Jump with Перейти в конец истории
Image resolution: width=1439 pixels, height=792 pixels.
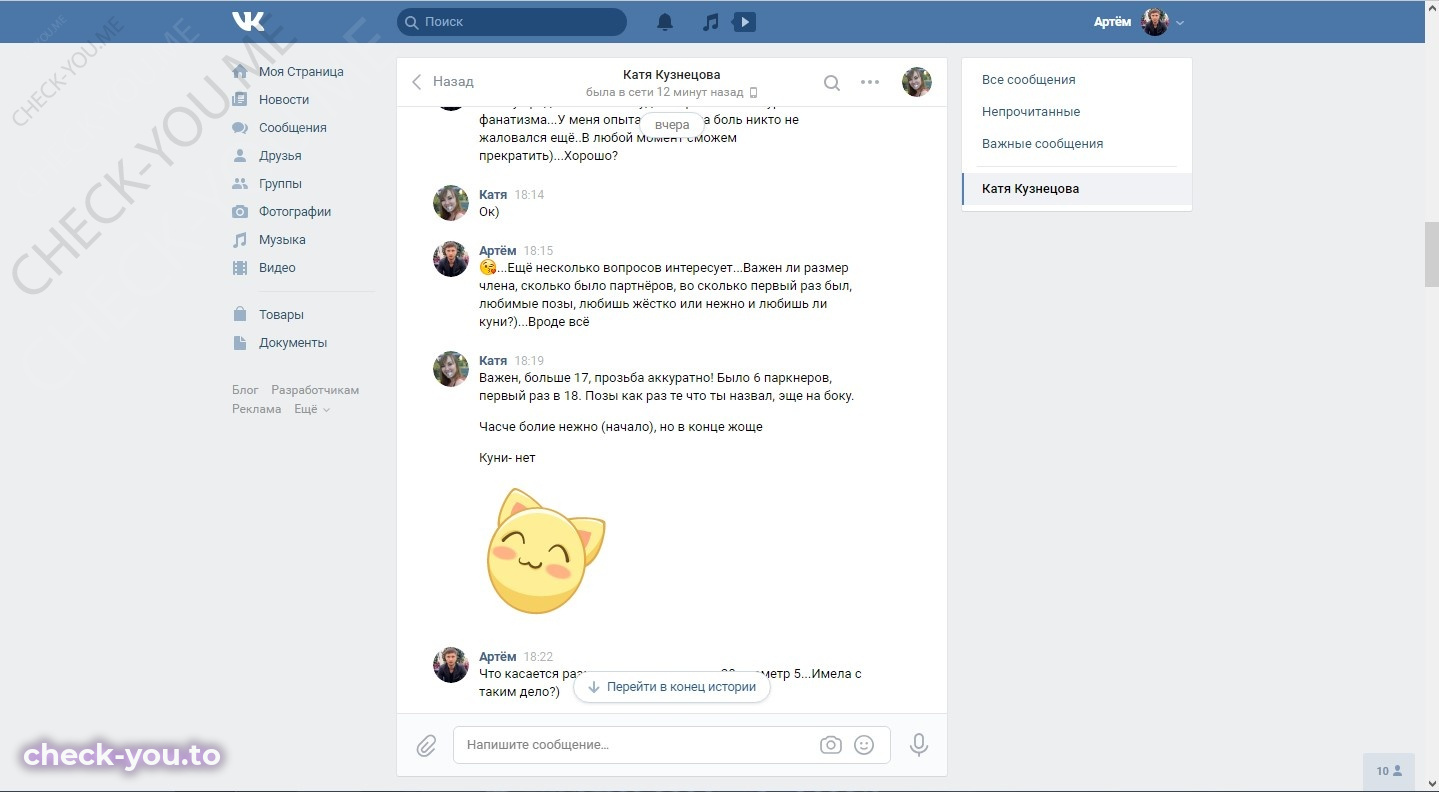672,687
